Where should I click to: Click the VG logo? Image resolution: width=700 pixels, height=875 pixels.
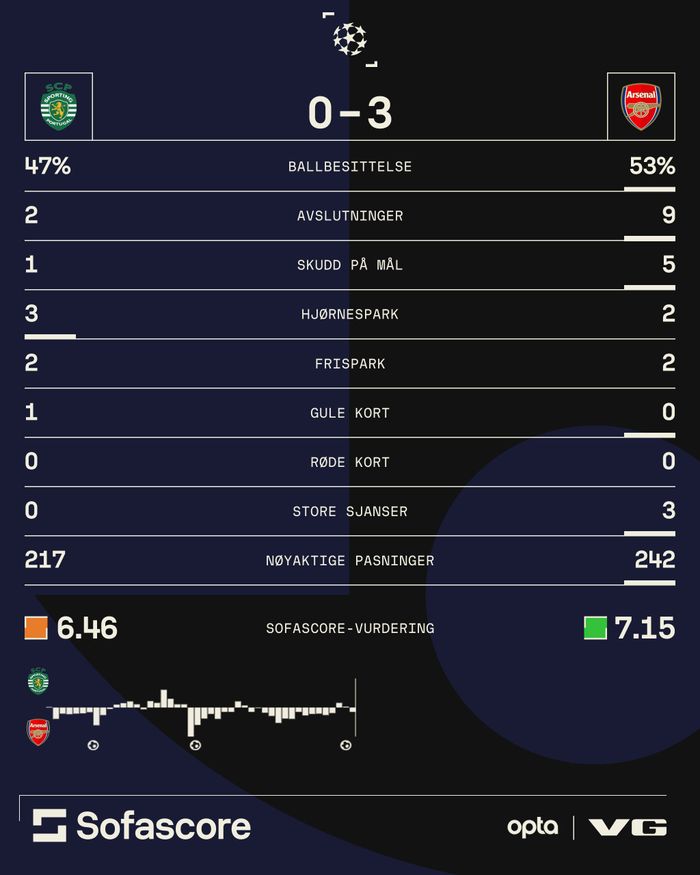coord(629,827)
